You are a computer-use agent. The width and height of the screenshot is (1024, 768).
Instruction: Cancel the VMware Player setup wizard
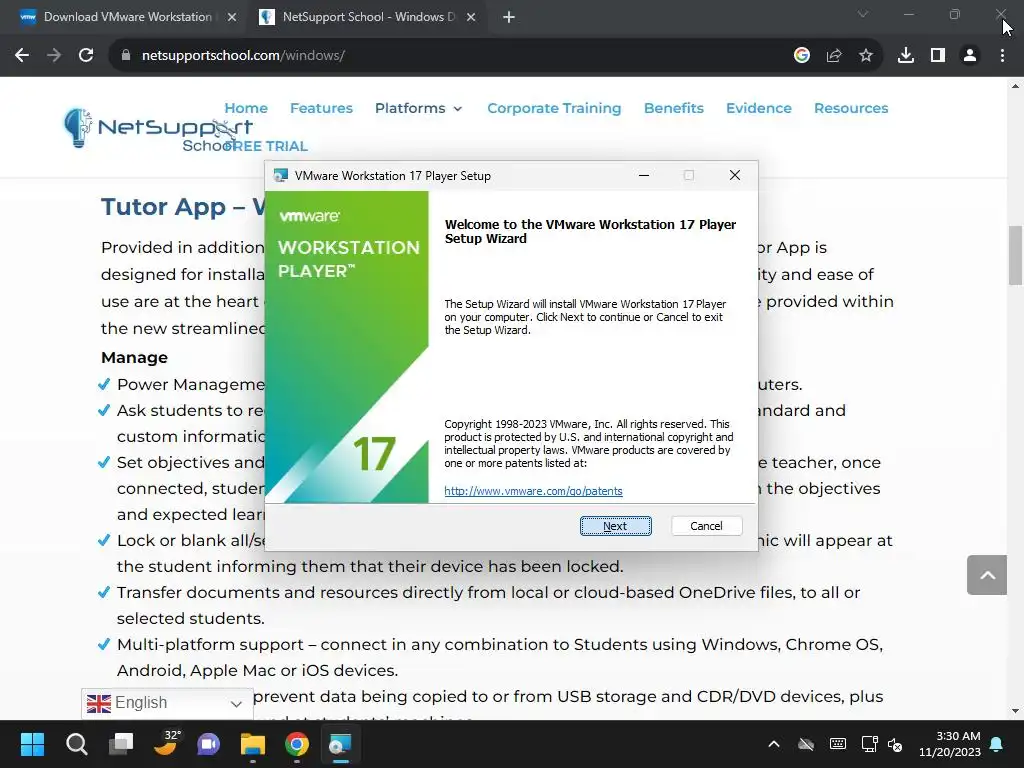(706, 526)
